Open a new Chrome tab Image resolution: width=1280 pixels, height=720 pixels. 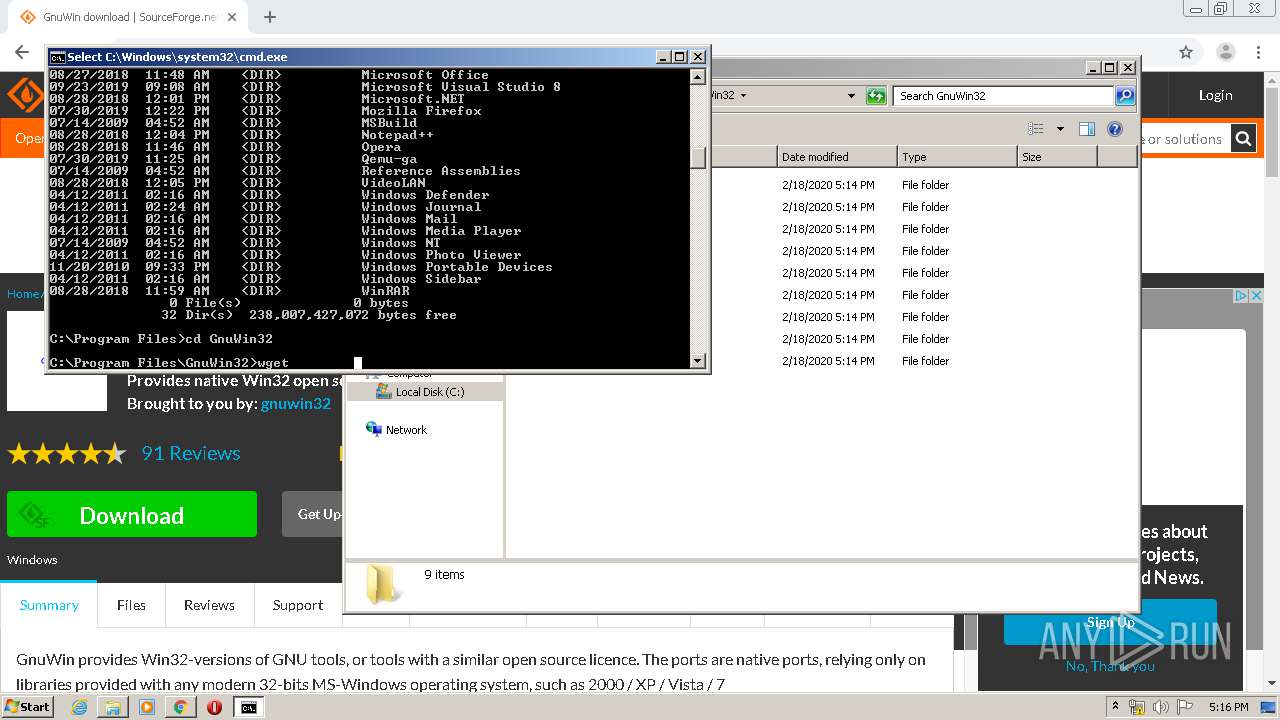[x=269, y=17]
